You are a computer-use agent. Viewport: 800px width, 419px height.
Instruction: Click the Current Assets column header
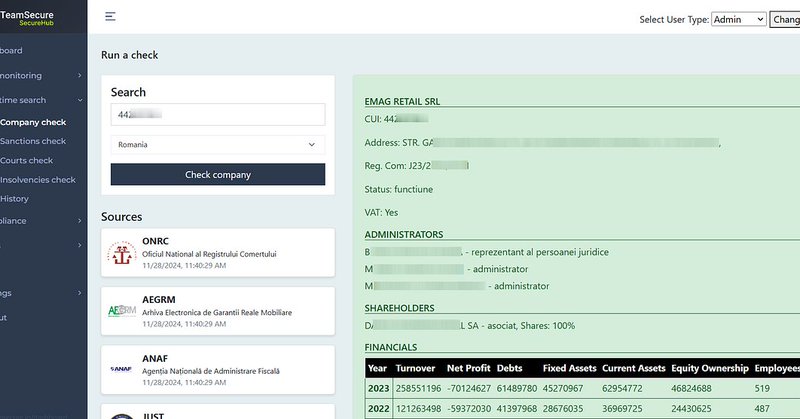pos(634,368)
